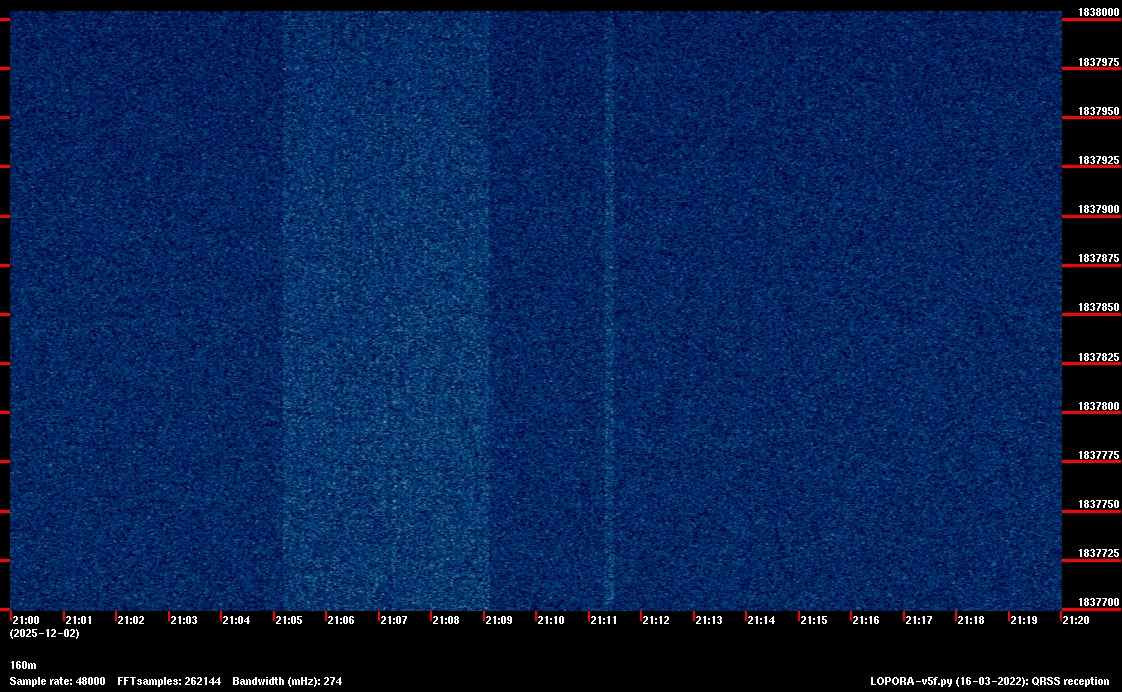This screenshot has width=1122, height=692.
Task: Click the 21:01 time label
Action: [79, 620]
